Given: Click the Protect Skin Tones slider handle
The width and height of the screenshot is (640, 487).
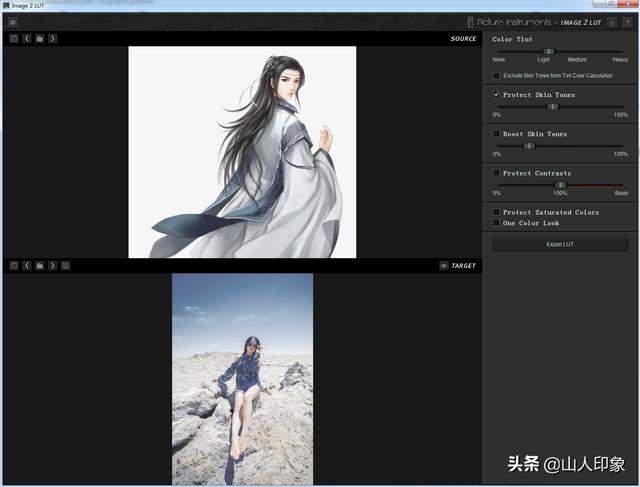Looking at the screenshot, I should point(553,107).
